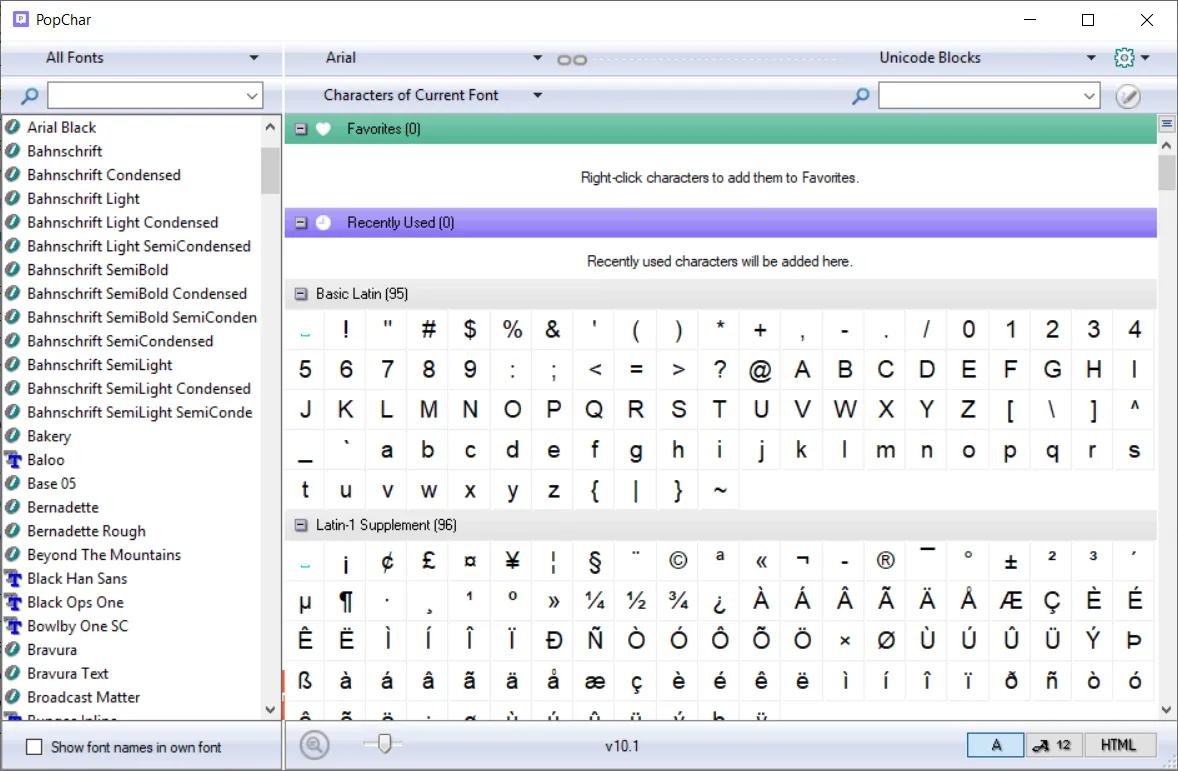Select Broadcast Matter font
The width and height of the screenshot is (1178, 771).
83,697
